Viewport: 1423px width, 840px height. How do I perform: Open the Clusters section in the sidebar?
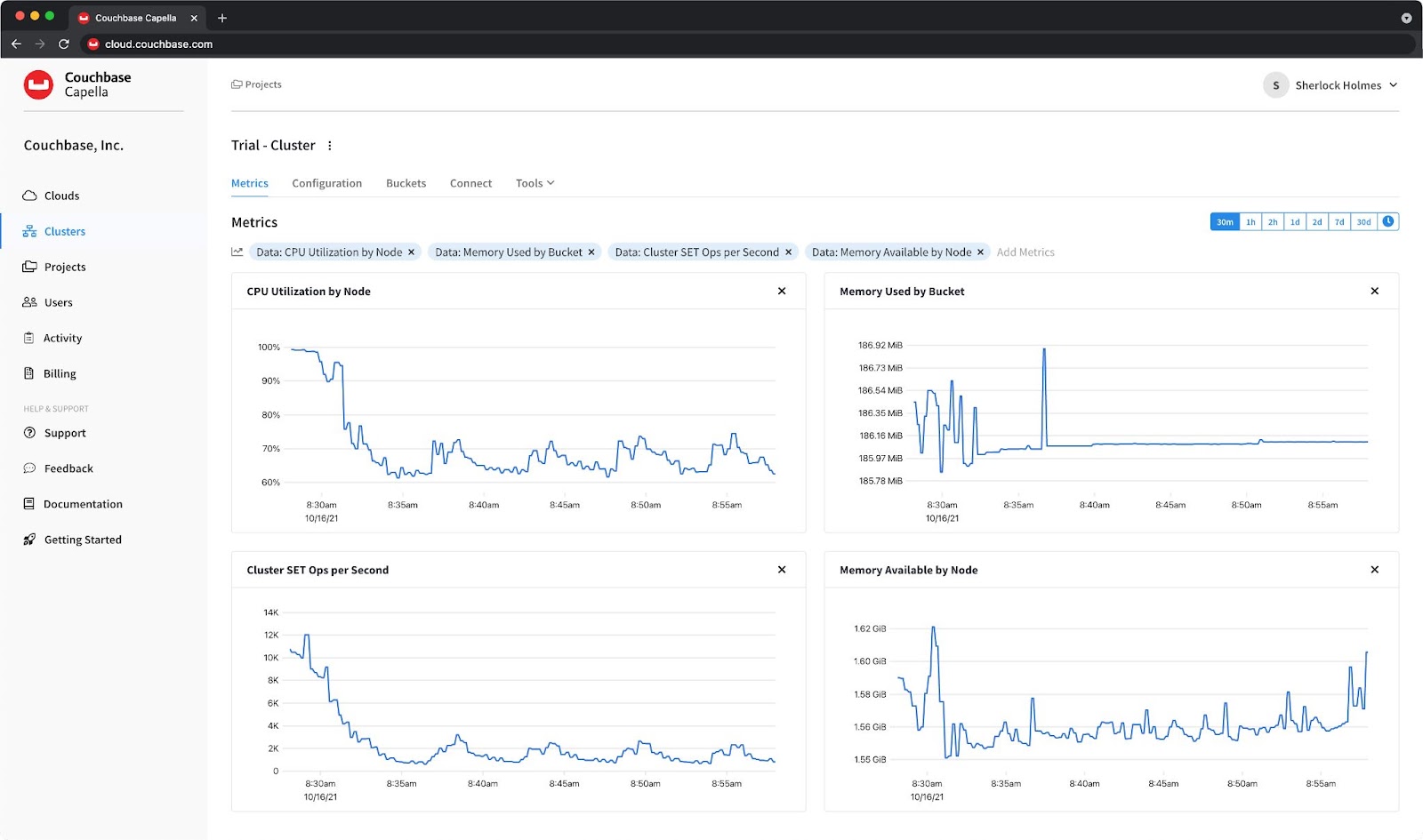tap(63, 231)
